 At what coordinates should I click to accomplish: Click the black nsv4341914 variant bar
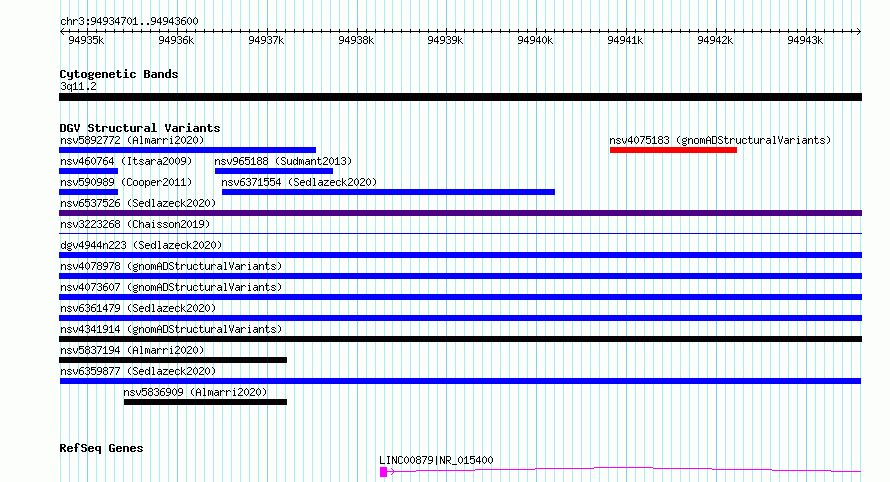pyautogui.click(x=460, y=340)
